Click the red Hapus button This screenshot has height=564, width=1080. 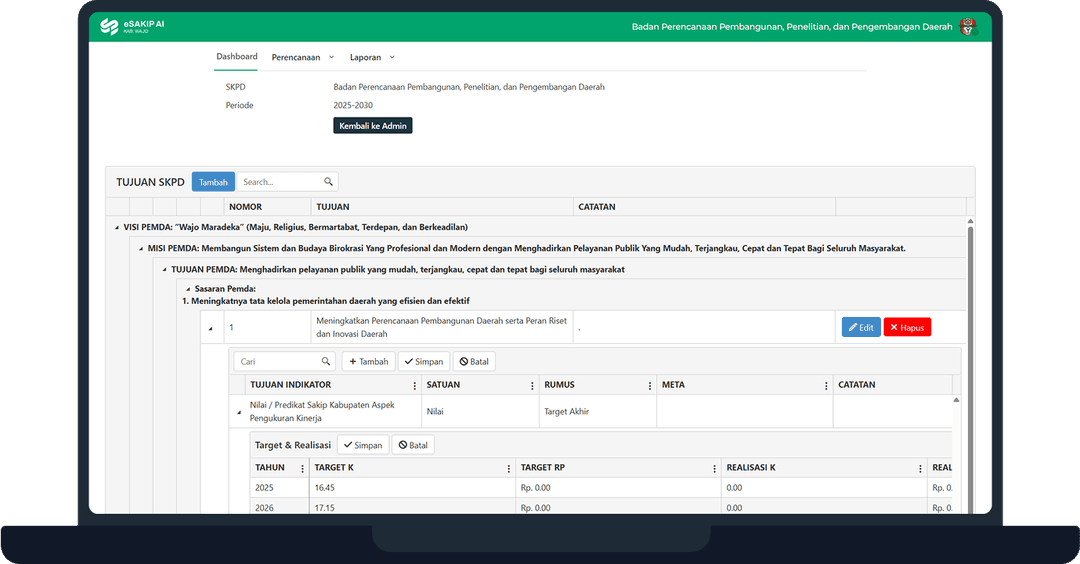(x=907, y=327)
